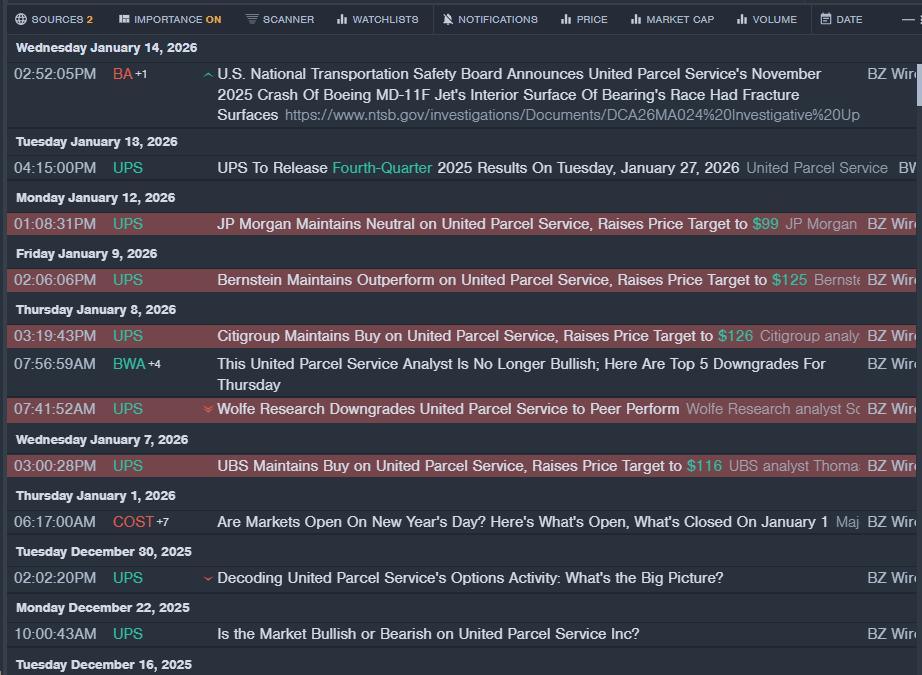Open the Price filter
This screenshot has height=675, width=922.
[584, 19]
